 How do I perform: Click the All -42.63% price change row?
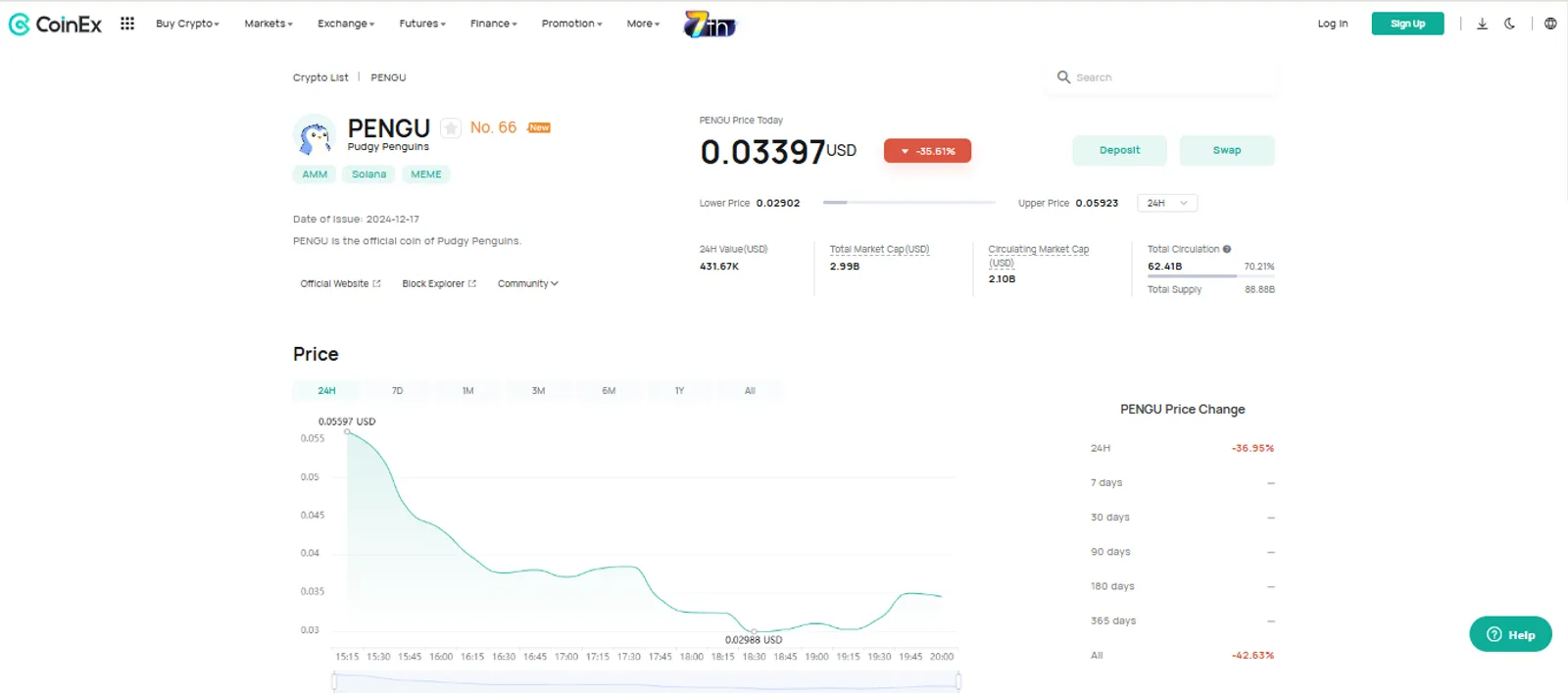tap(1182, 655)
